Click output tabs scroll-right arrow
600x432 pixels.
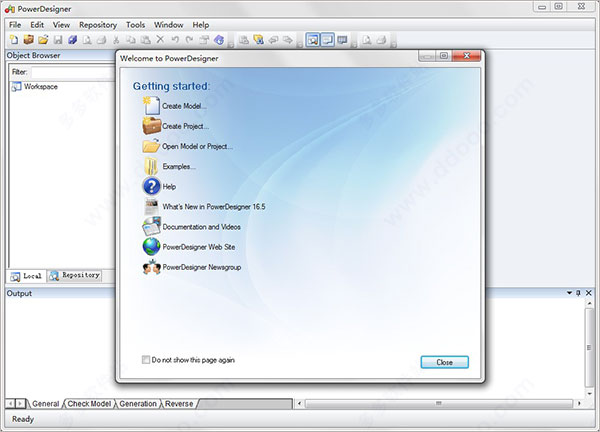(x=20, y=403)
